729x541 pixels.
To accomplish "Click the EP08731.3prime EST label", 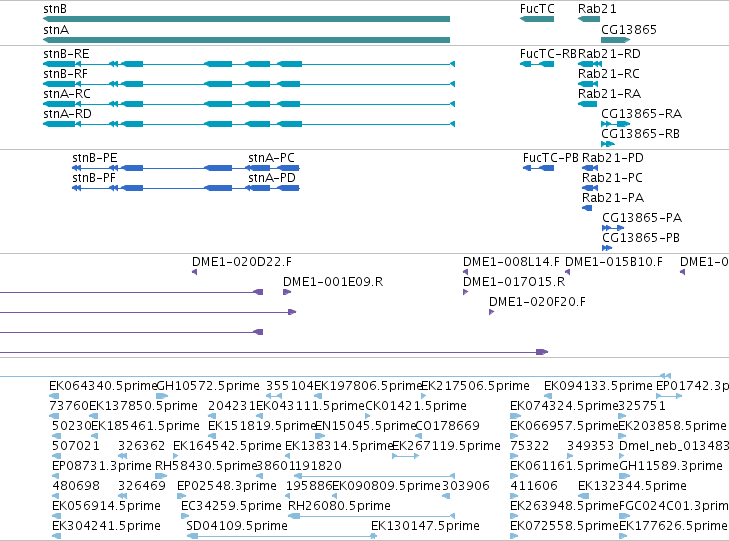I will [x=102, y=466].
